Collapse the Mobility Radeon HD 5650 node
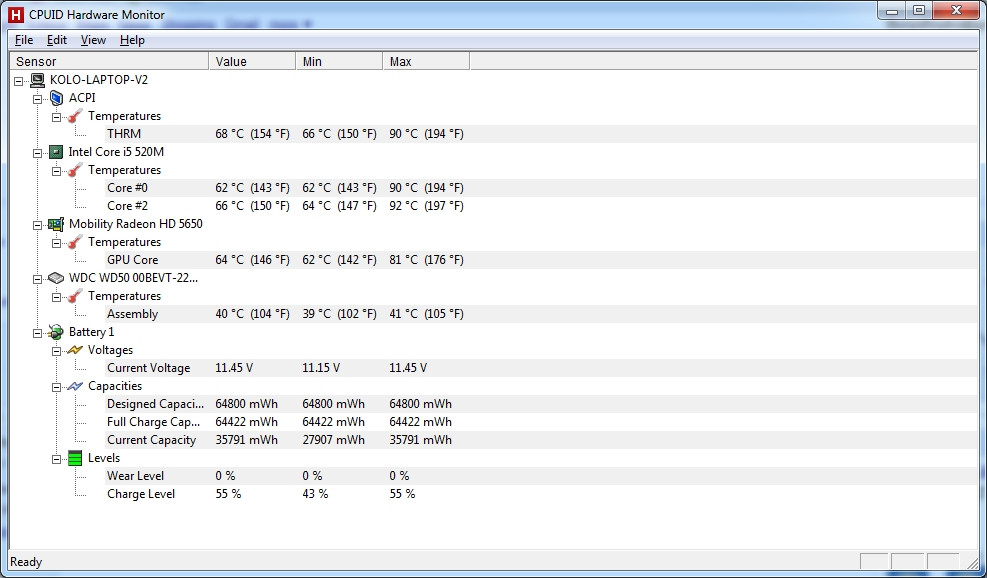Image resolution: width=987 pixels, height=578 pixels. 38,225
